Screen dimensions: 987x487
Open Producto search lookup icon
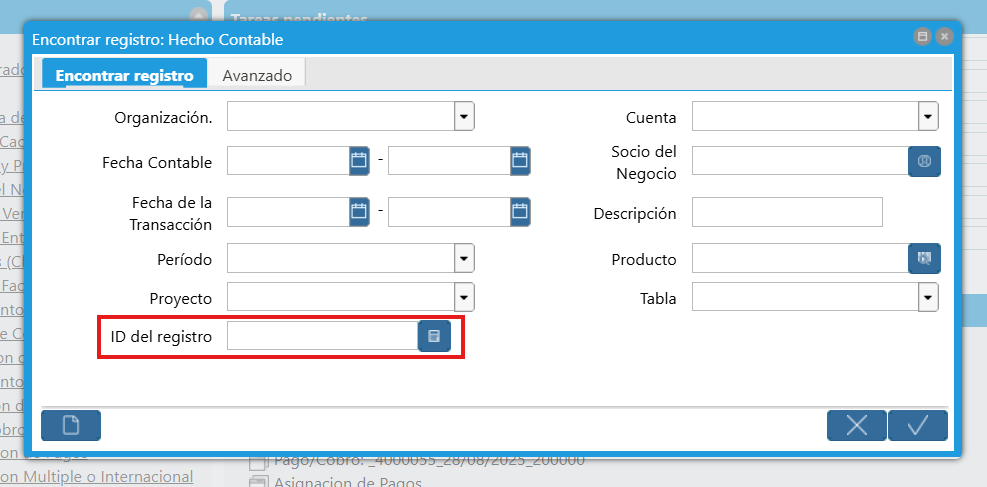click(x=924, y=259)
